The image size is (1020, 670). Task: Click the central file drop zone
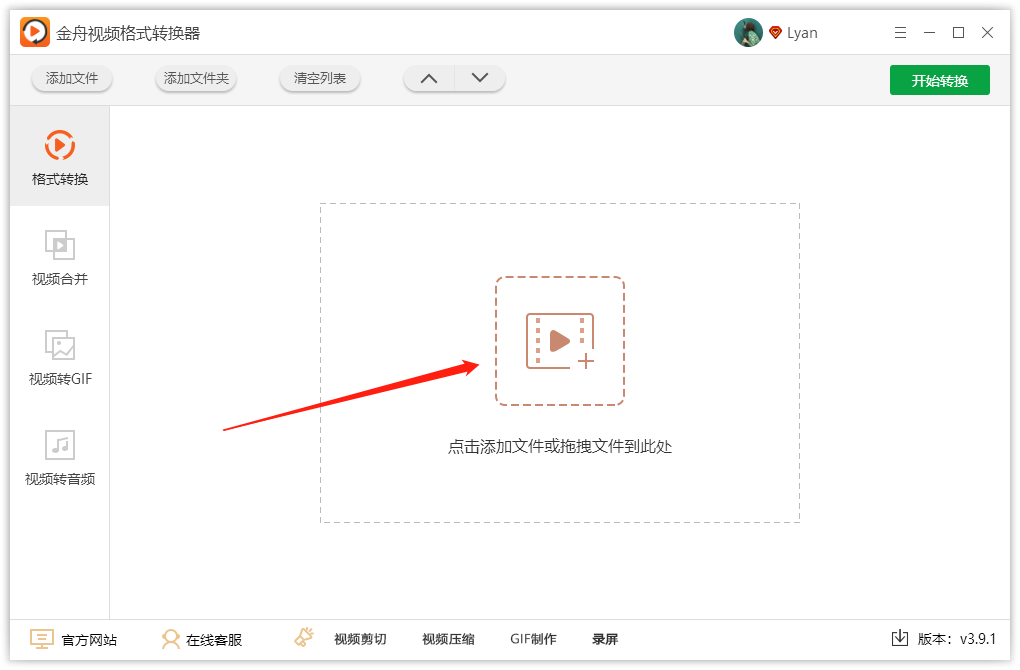tap(560, 340)
